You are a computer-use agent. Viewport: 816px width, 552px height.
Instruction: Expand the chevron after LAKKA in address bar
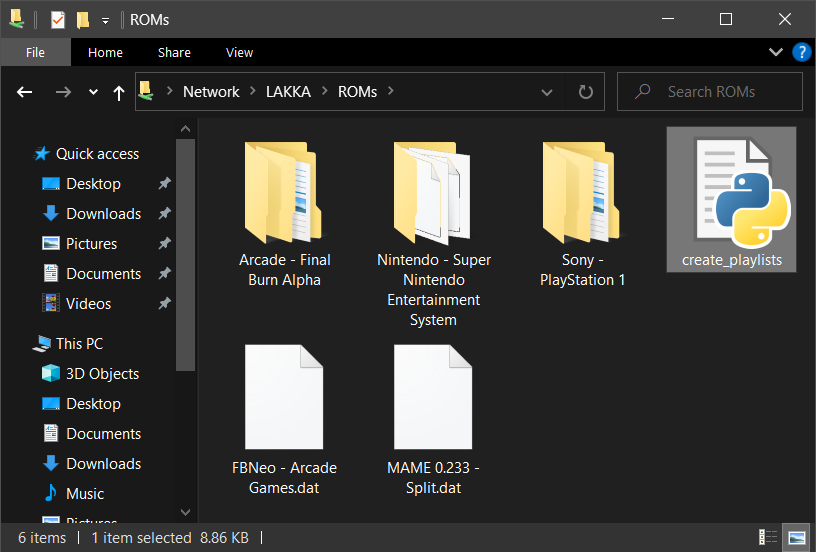[325, 91]
